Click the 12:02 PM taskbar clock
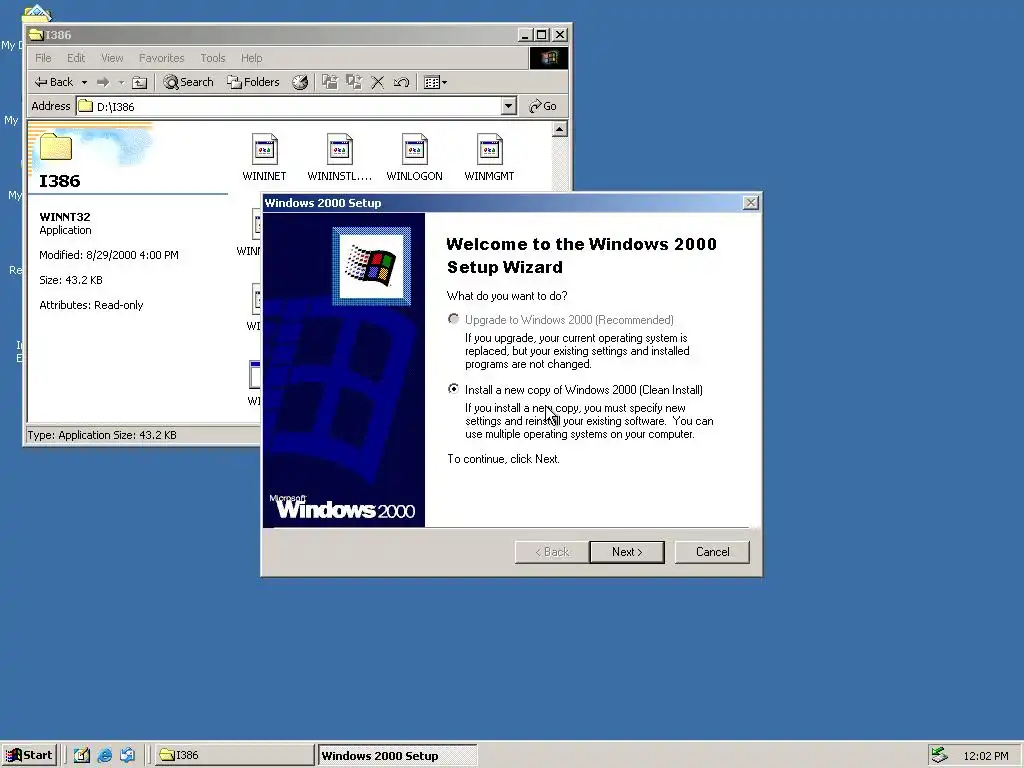The height and width of the screenshot is (768, 1024). pos(985,756)
